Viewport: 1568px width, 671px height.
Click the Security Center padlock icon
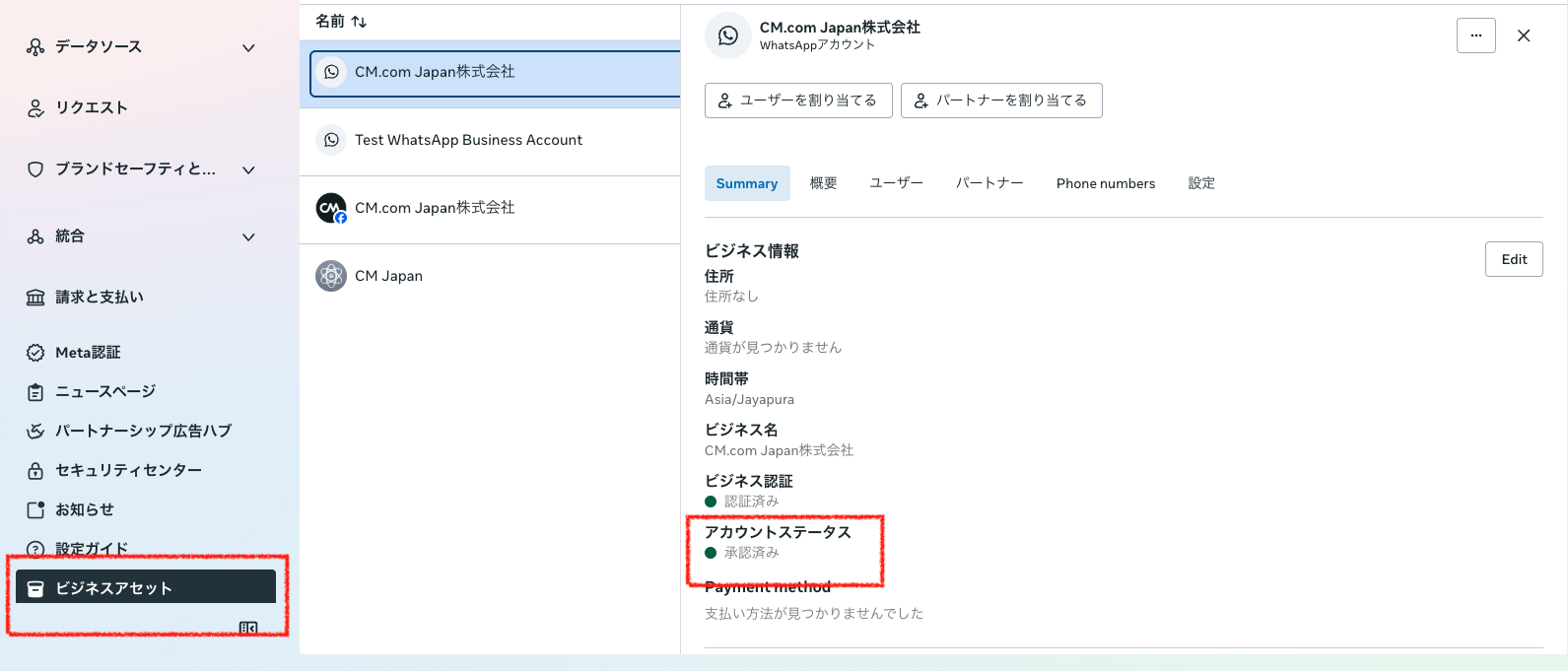point(35,471)
